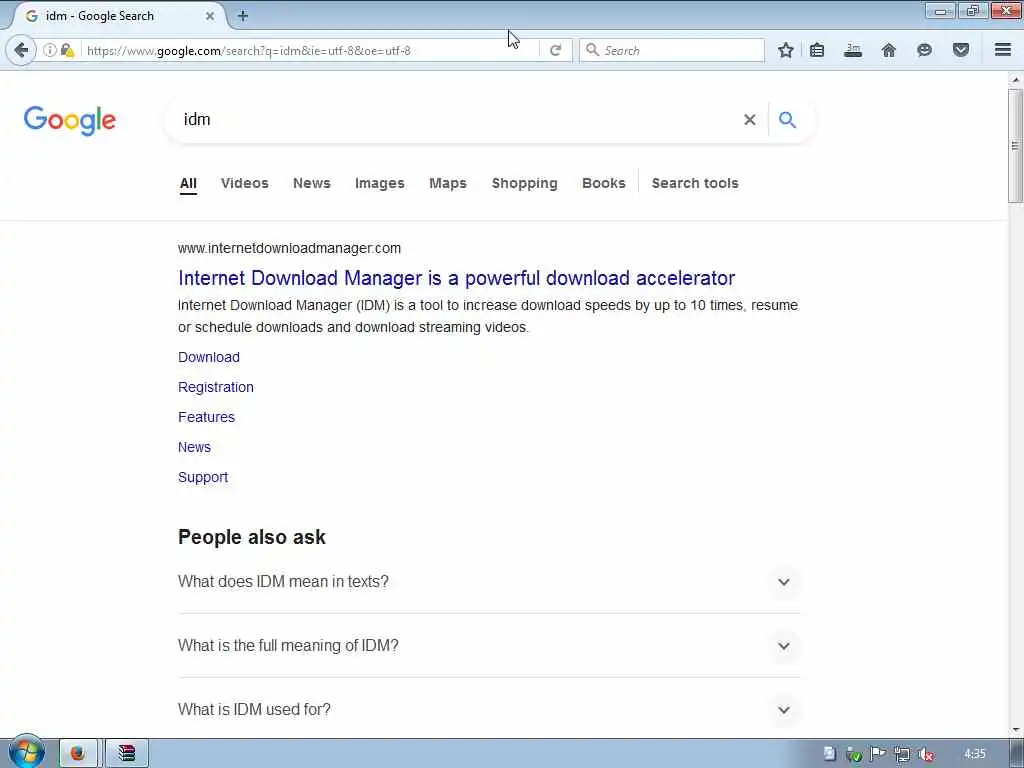The height and width of the screenshot is (768, 1024).
Task: Bookmark this page with the star icon
Action: click(786, 50)
